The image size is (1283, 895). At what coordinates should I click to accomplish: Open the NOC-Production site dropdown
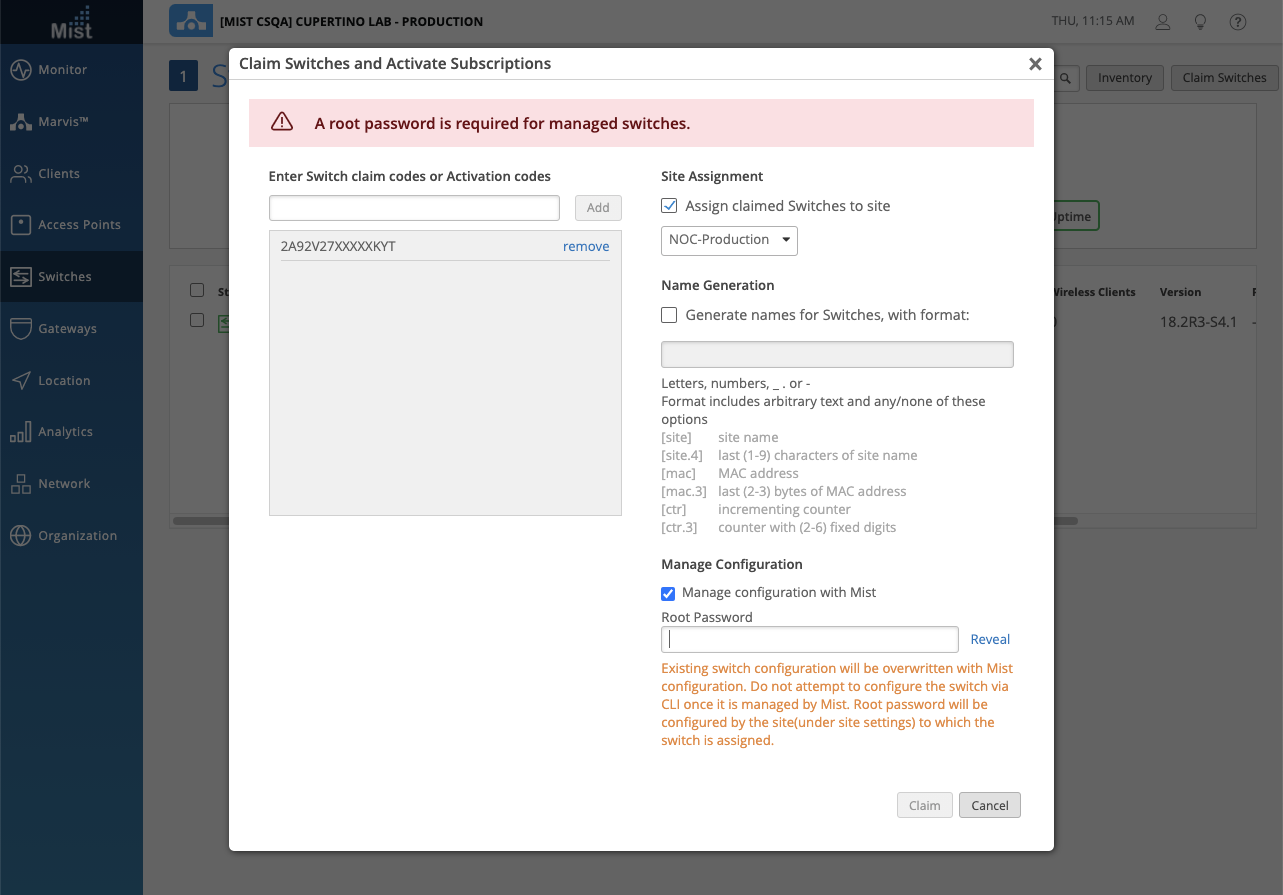(729, 240)
